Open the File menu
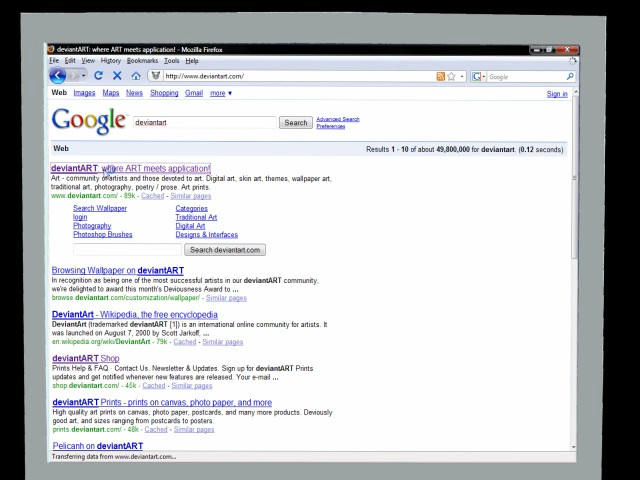640x480 pixels. click(54, 61)
